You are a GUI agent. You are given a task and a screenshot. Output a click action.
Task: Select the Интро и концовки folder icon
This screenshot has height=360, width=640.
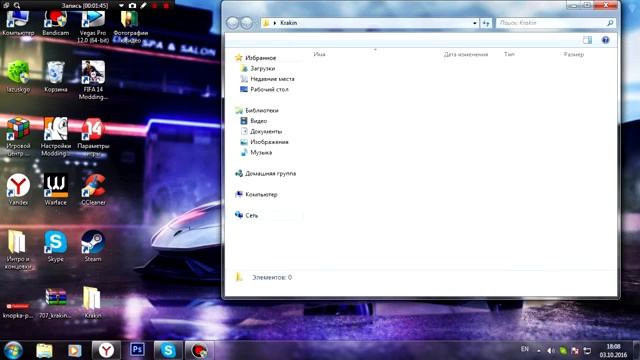tap(18, 250)
